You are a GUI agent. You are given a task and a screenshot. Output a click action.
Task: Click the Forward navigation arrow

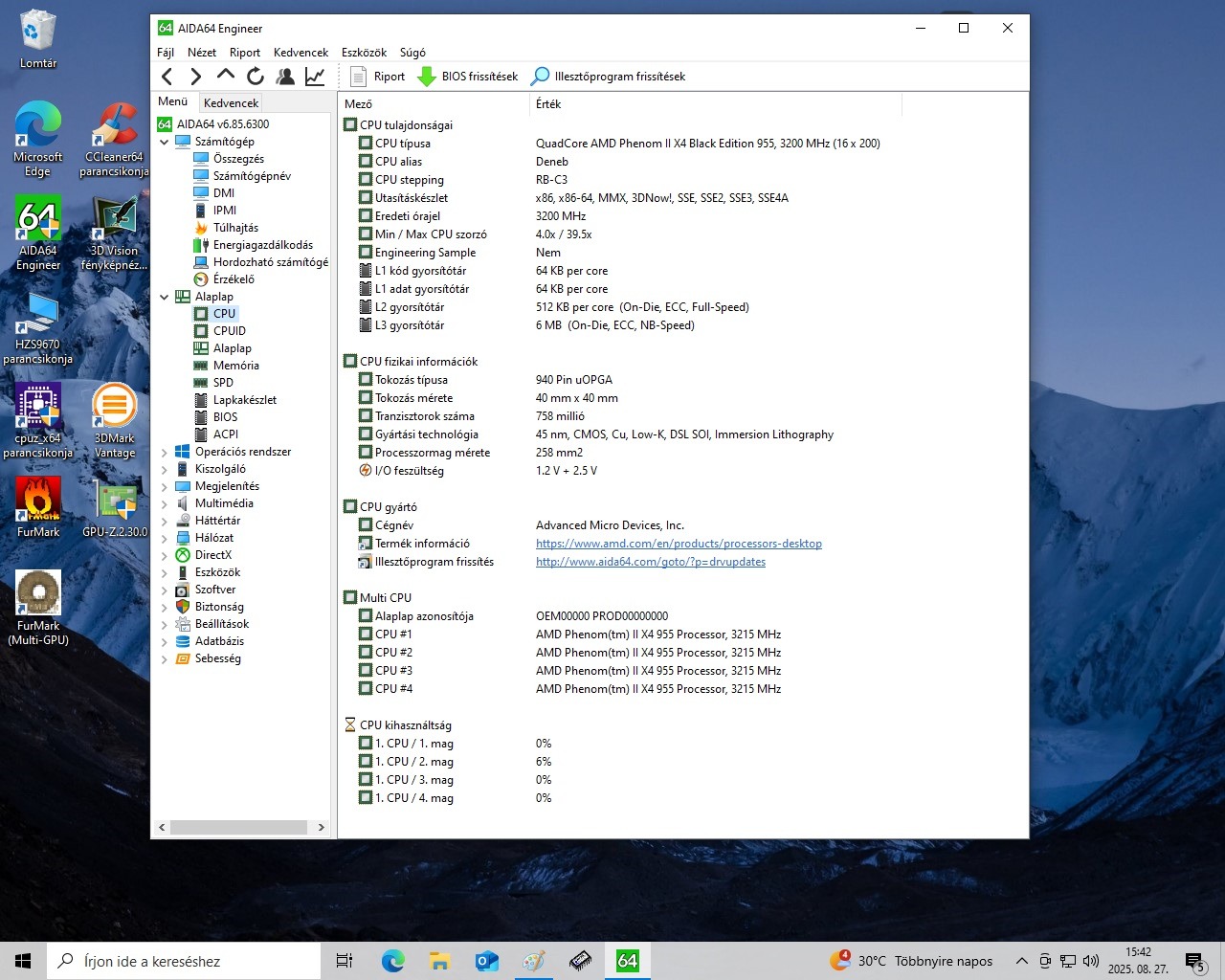(x=196, y=77)
